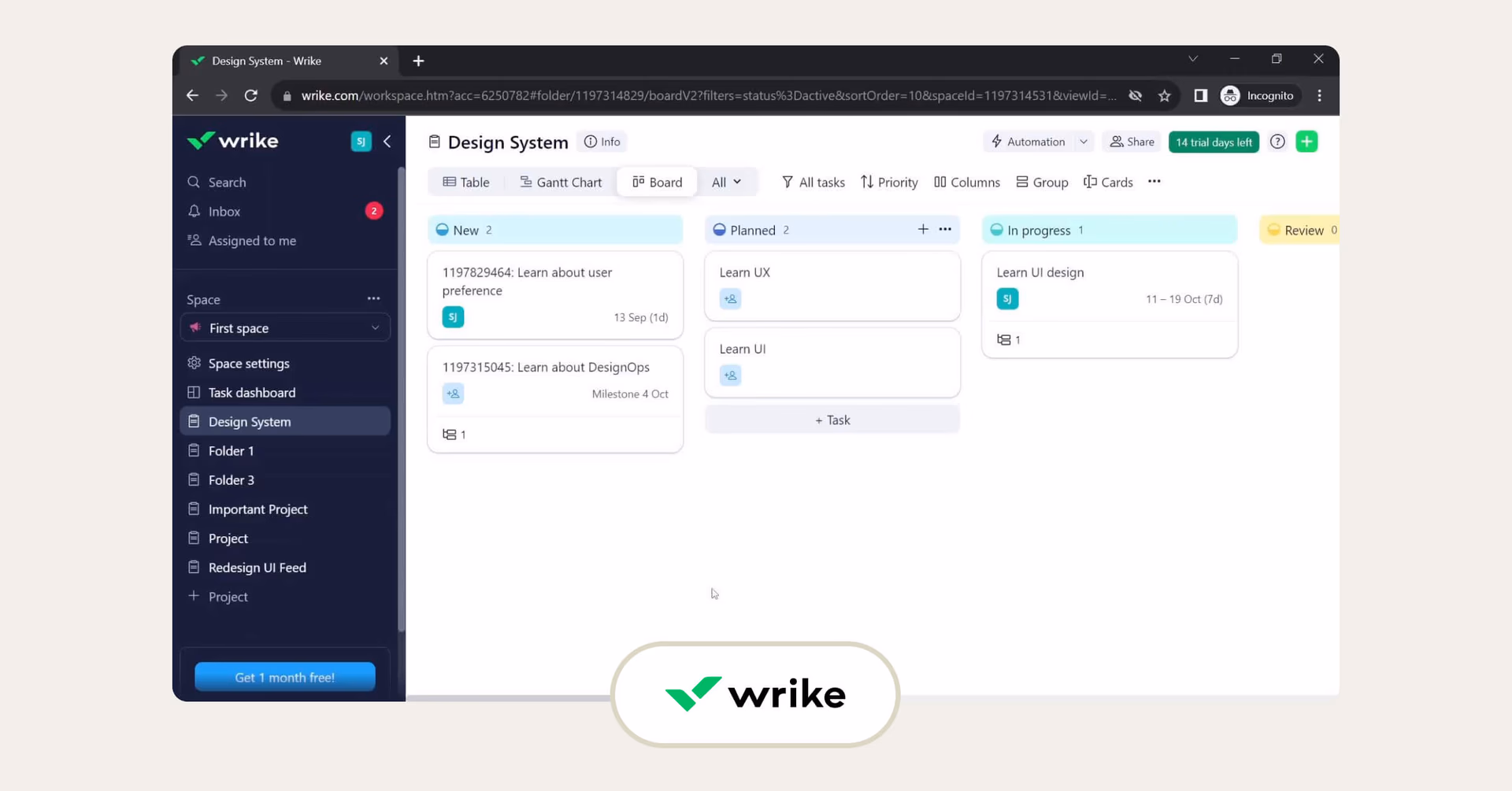Open the Cards display settings
Viewport: 1512px width, 791px height.
1108,182
